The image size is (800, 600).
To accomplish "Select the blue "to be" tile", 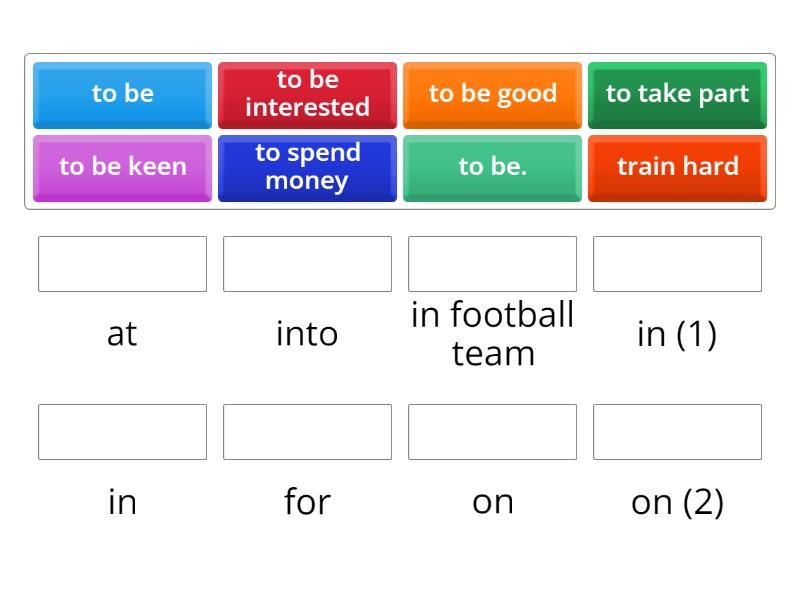I will (x=122, y=94).
